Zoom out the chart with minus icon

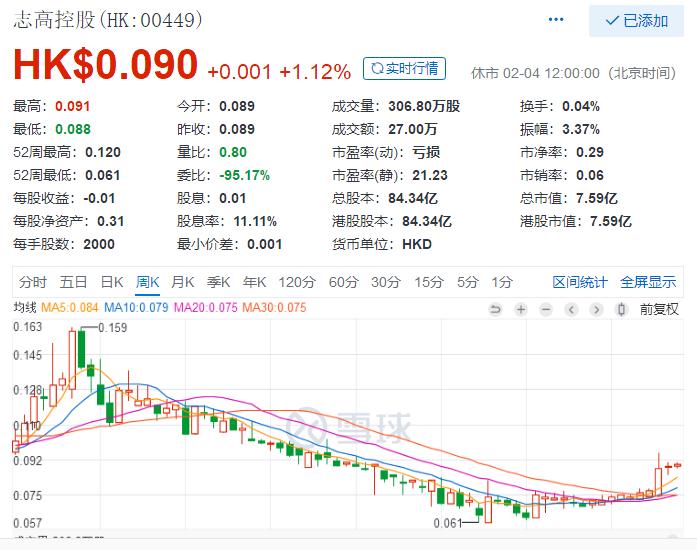point(546,309)
